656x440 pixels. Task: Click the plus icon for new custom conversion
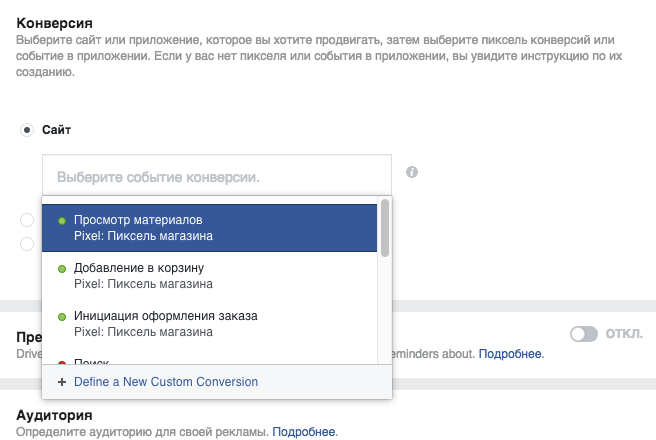[x=62, y=382]
